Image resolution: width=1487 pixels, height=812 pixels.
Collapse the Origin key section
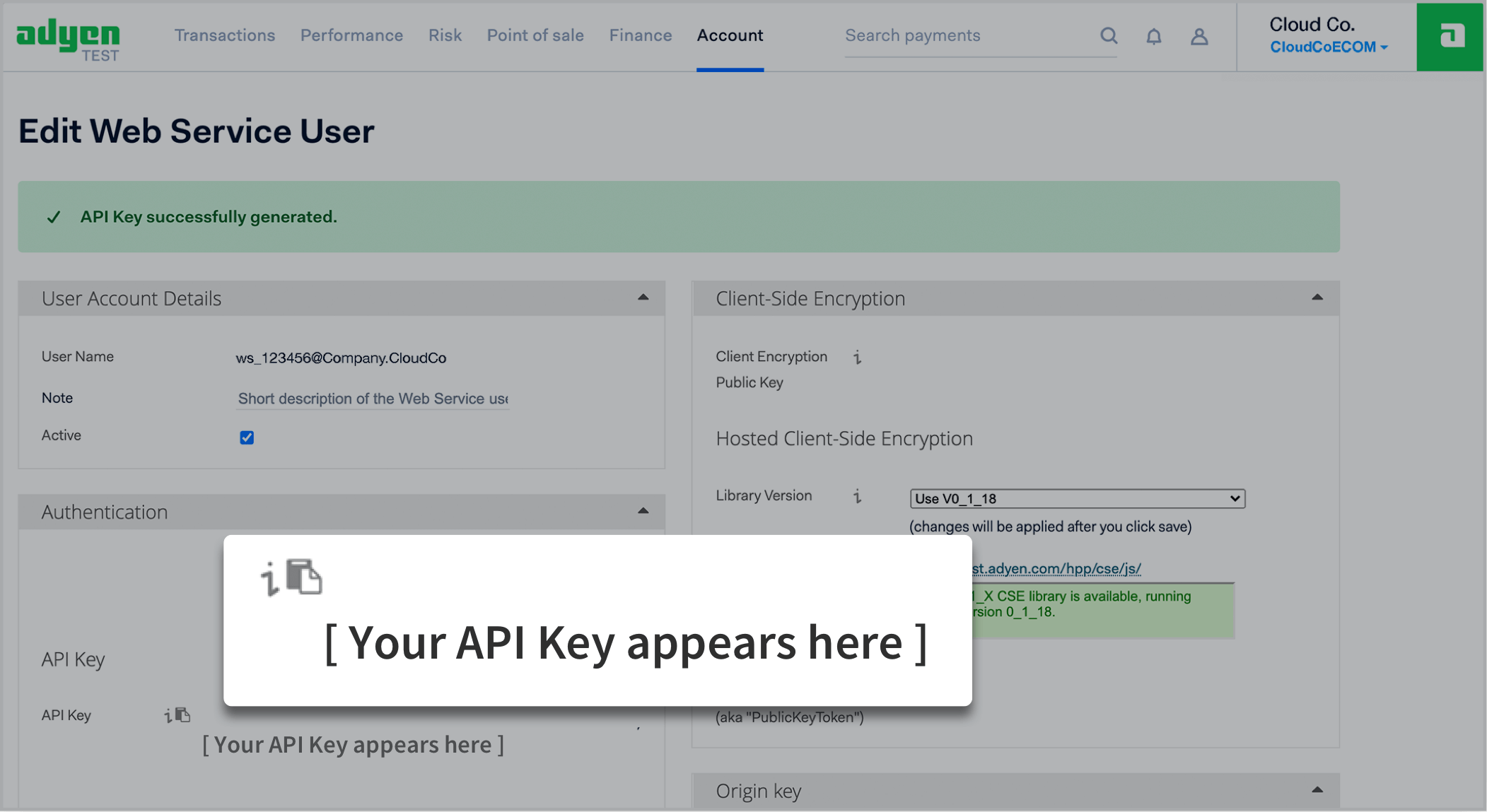[x=1317, y=790]
